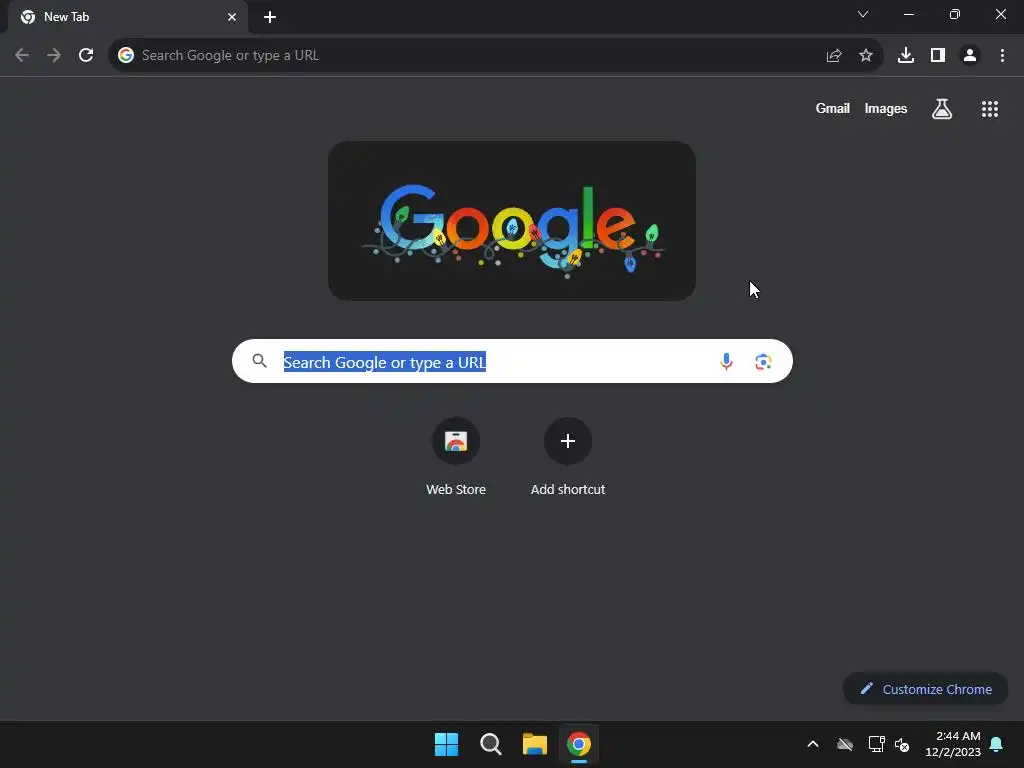Click the magnifier icon in search box
The width and height of the screenshot is (1024, 768).
tap(259, 361)
